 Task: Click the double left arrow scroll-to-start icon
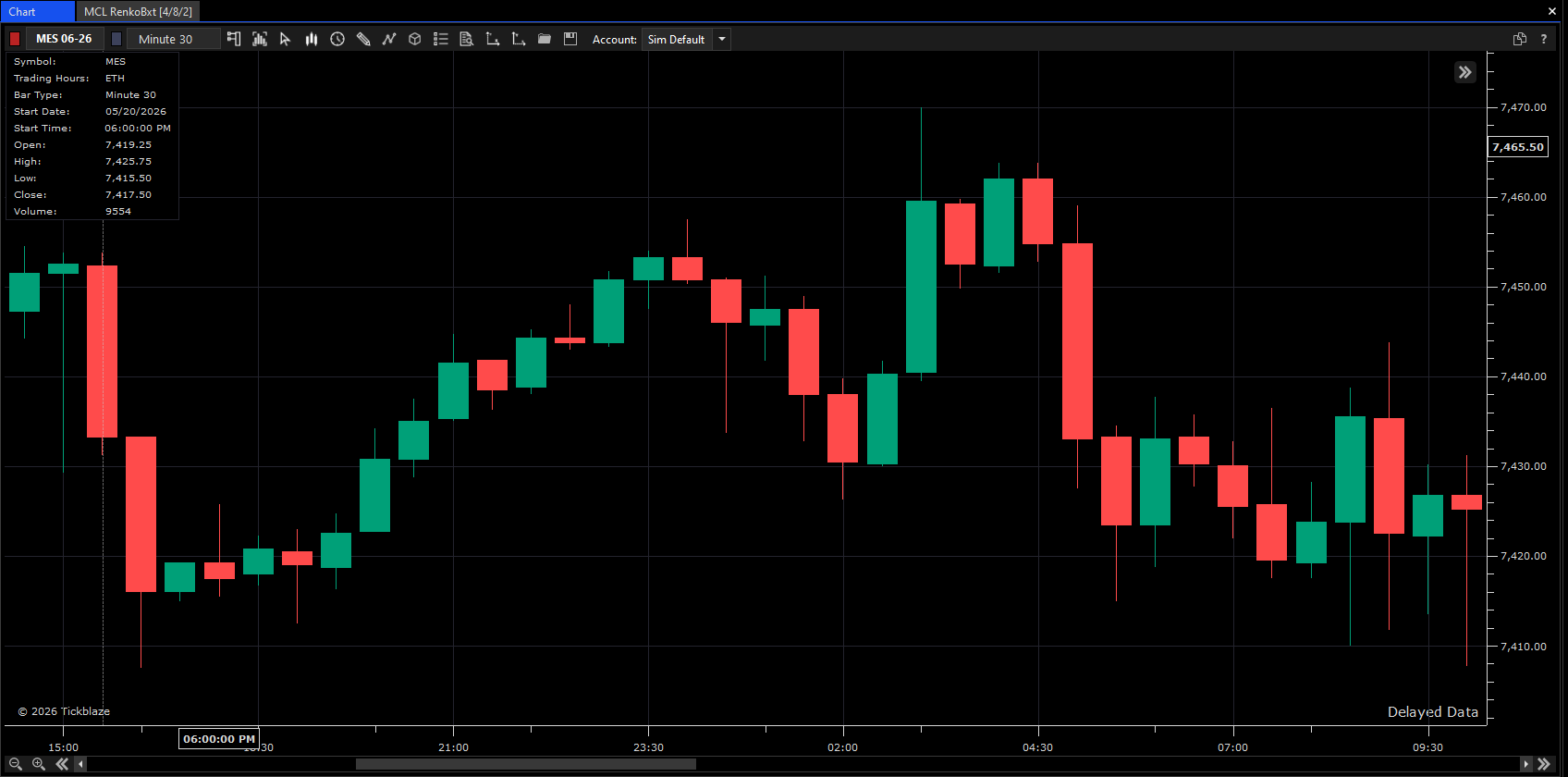coord(62,764)
